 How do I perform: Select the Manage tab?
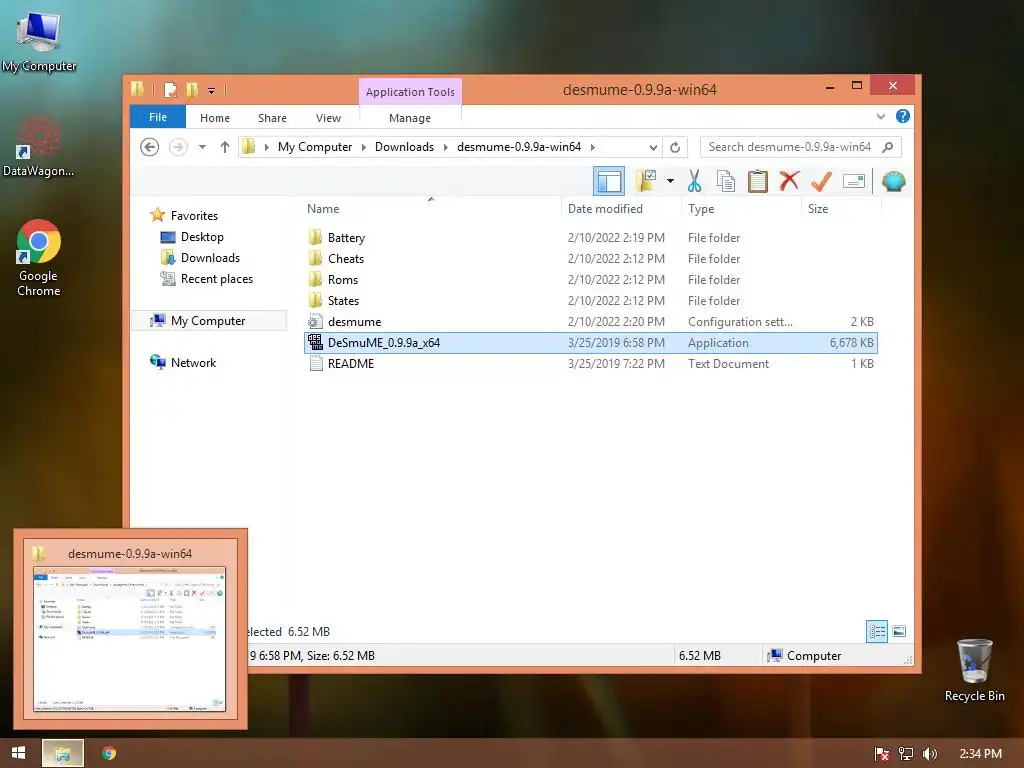410,118
